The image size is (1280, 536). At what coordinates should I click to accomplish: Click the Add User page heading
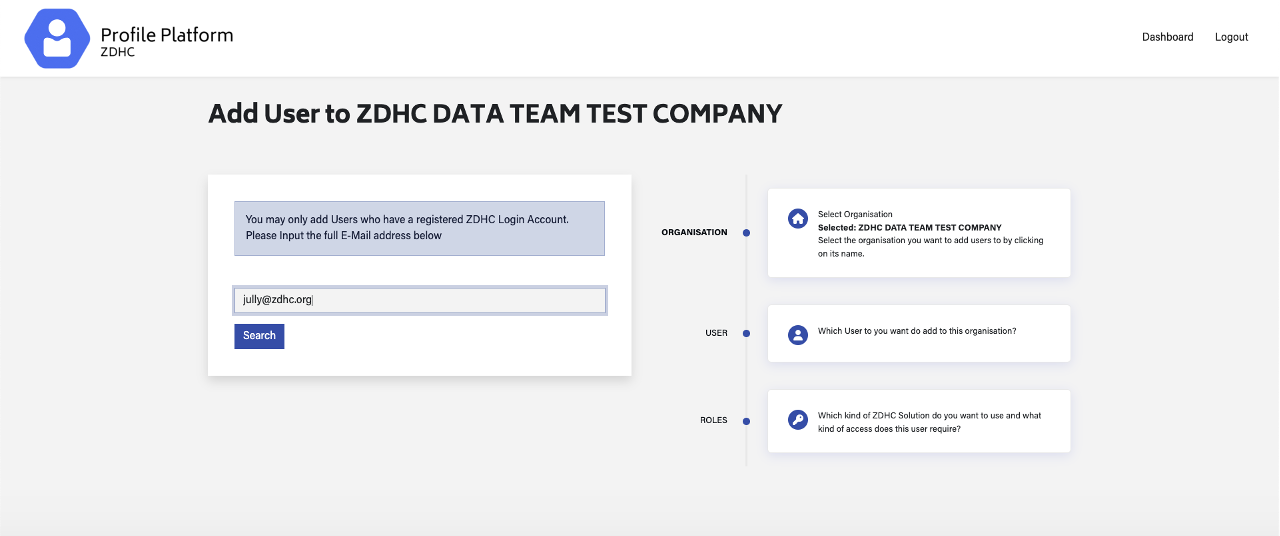click(495, 114)
